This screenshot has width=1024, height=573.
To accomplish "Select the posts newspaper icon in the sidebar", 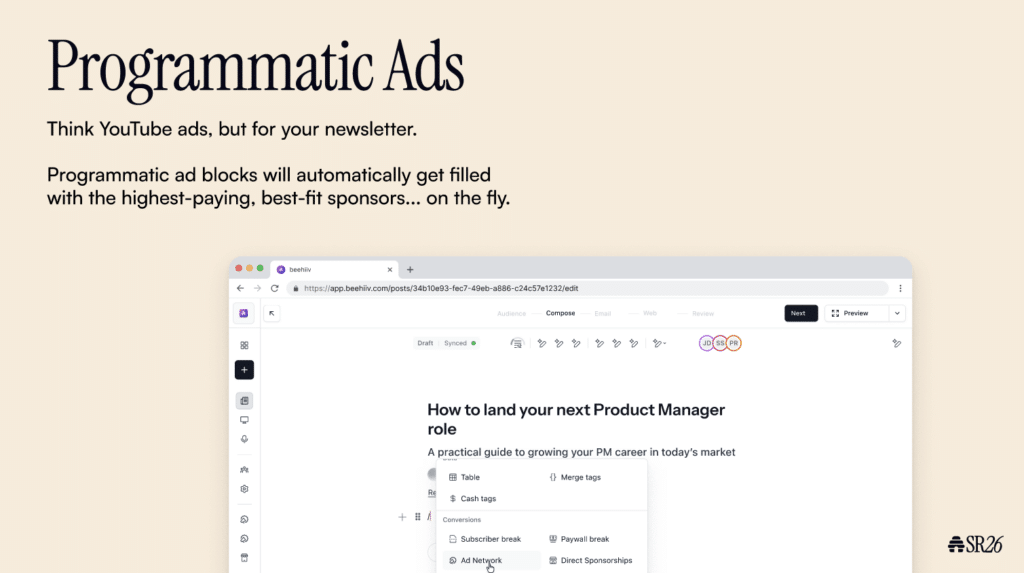I will (244, 401).
